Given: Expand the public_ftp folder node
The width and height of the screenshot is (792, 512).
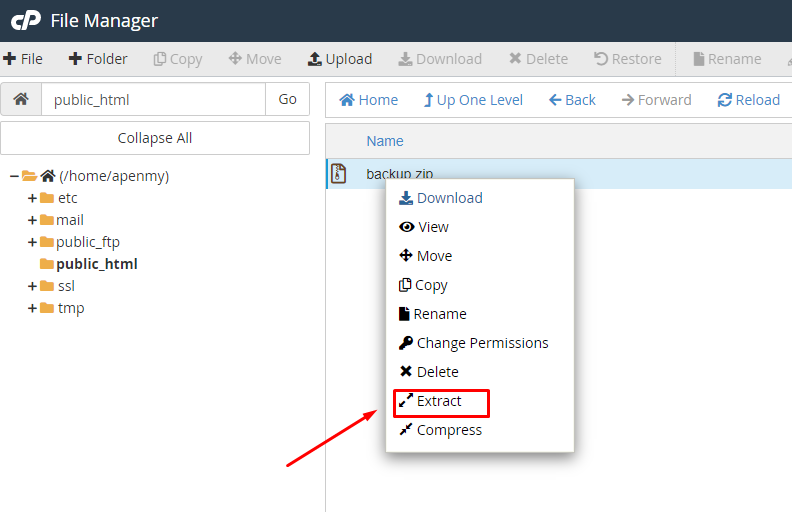Looking at the screenshot, I should click(x=32, y=242).
